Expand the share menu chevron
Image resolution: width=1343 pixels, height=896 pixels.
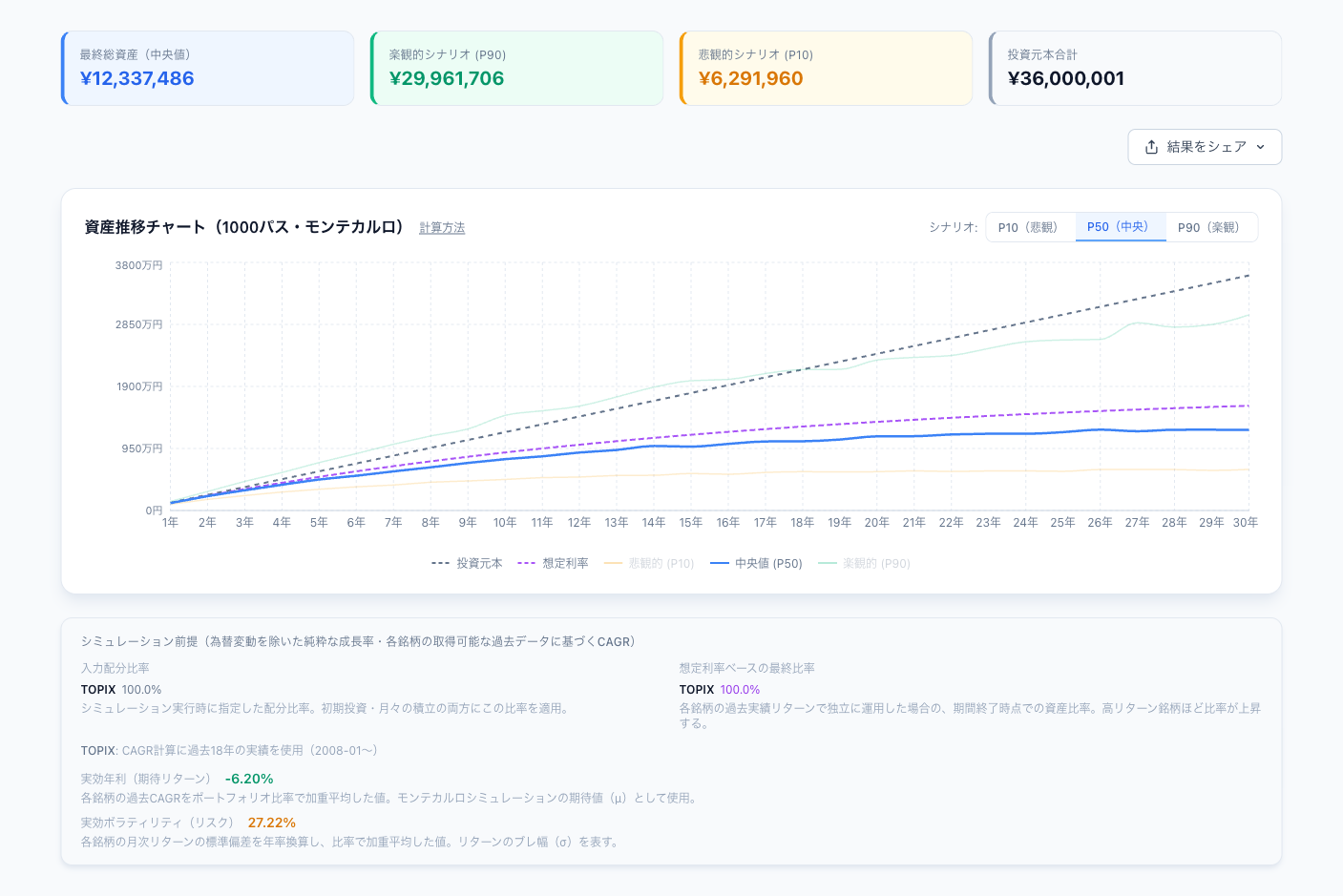[1260, 147]
